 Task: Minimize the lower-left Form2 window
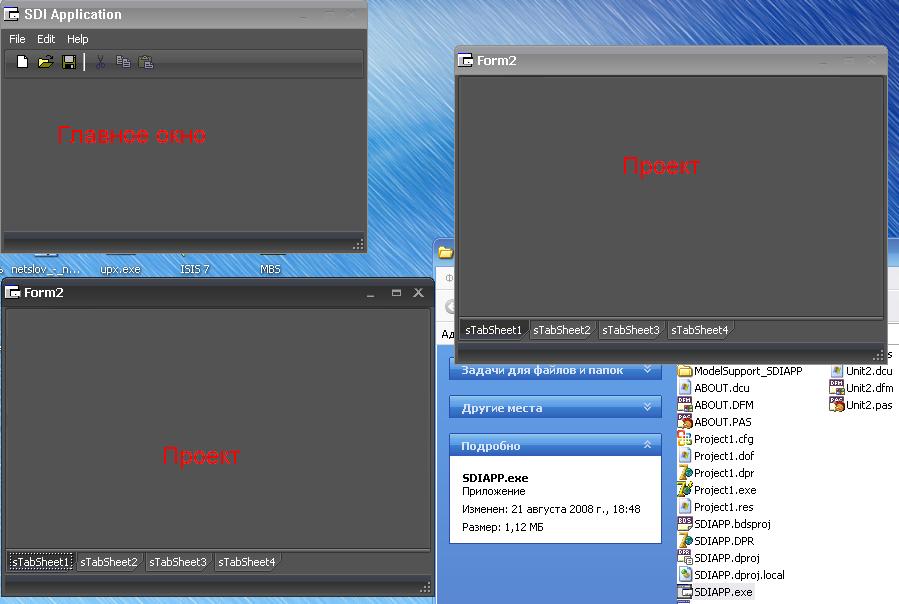pyautogui.click(x=370, y=293)
